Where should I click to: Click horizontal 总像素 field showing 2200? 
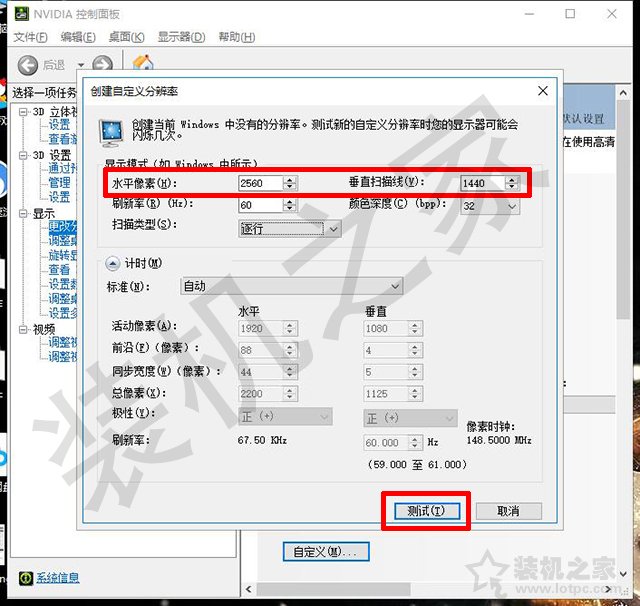tap(260, 394)
